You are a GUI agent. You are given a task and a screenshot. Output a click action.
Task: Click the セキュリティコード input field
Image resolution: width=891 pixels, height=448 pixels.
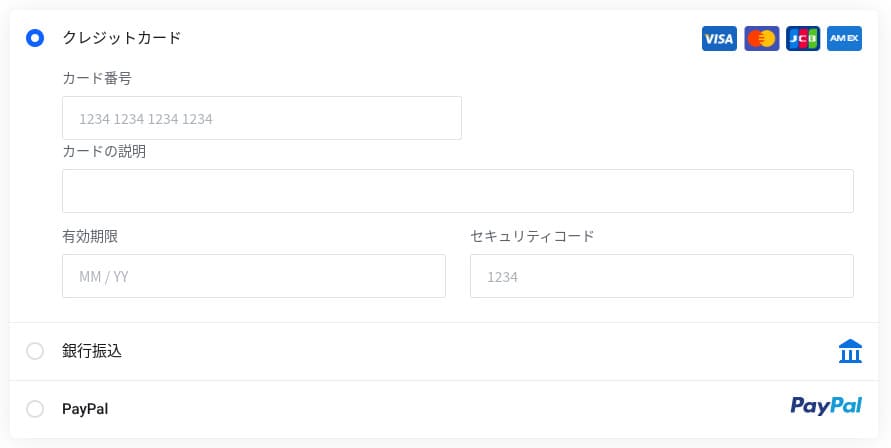point(662,276)
